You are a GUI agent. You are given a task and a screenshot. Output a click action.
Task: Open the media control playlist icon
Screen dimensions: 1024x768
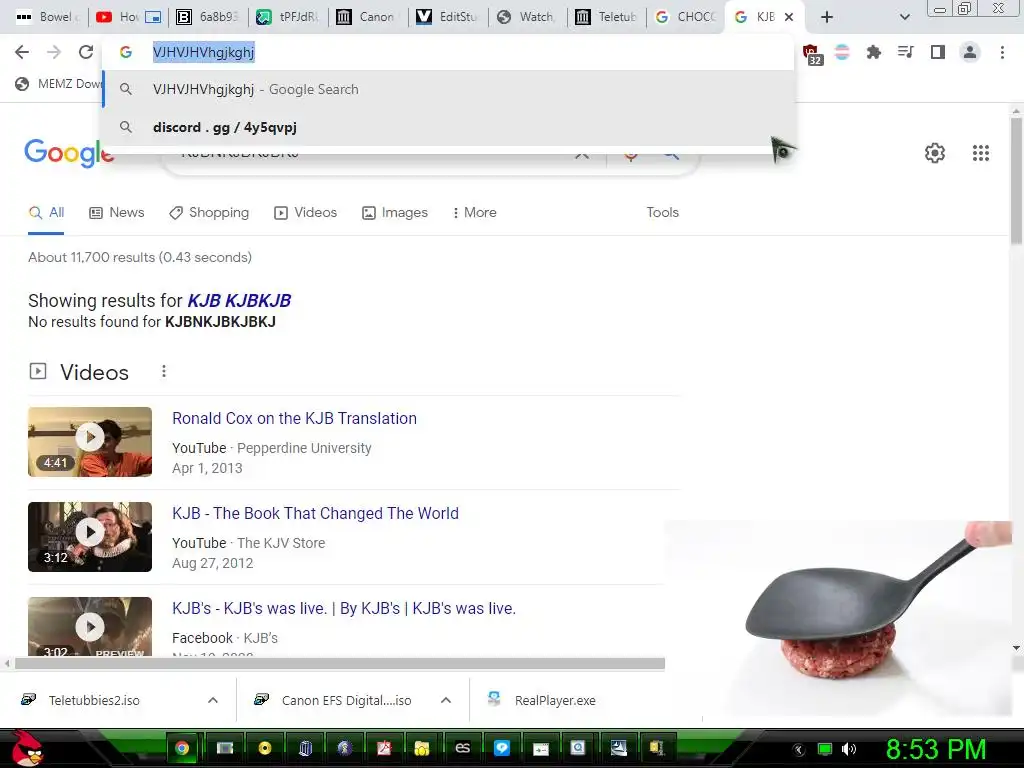point(905,52)
